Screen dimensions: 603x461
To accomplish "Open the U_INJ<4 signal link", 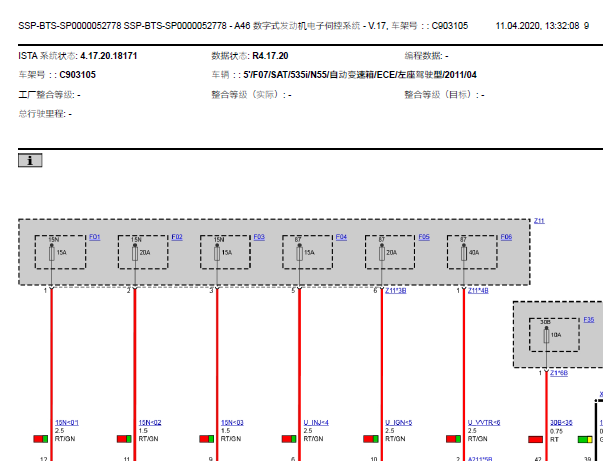I will (316, 423).
